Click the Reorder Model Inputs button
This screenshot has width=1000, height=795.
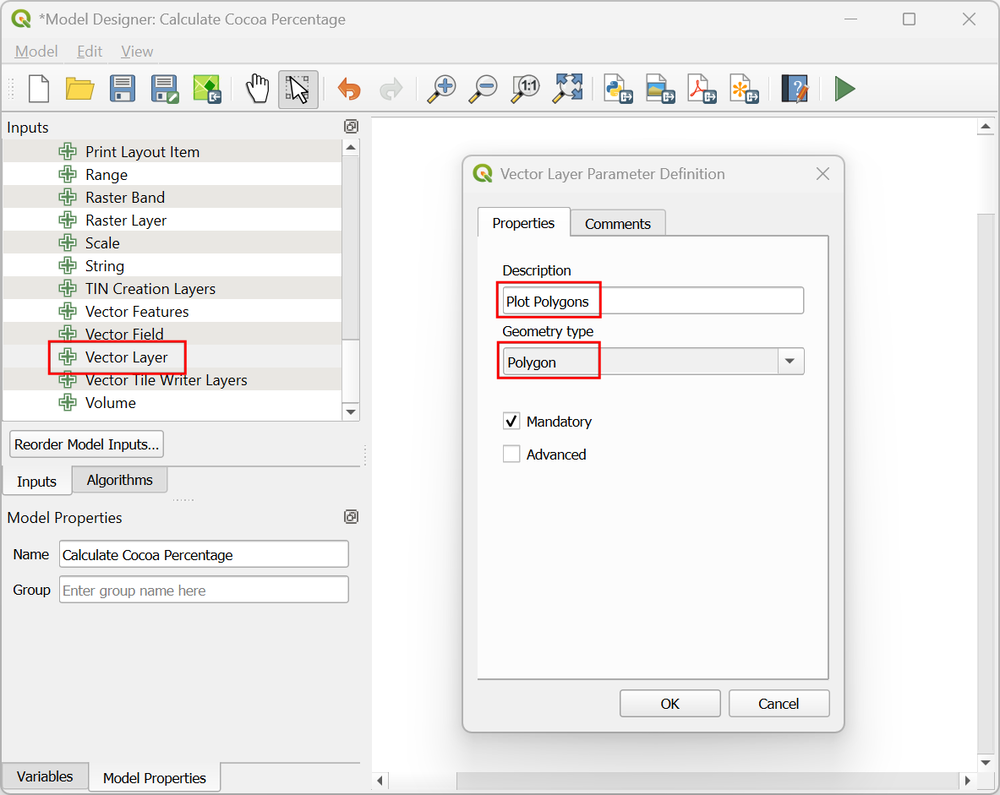tap(87, 444)
